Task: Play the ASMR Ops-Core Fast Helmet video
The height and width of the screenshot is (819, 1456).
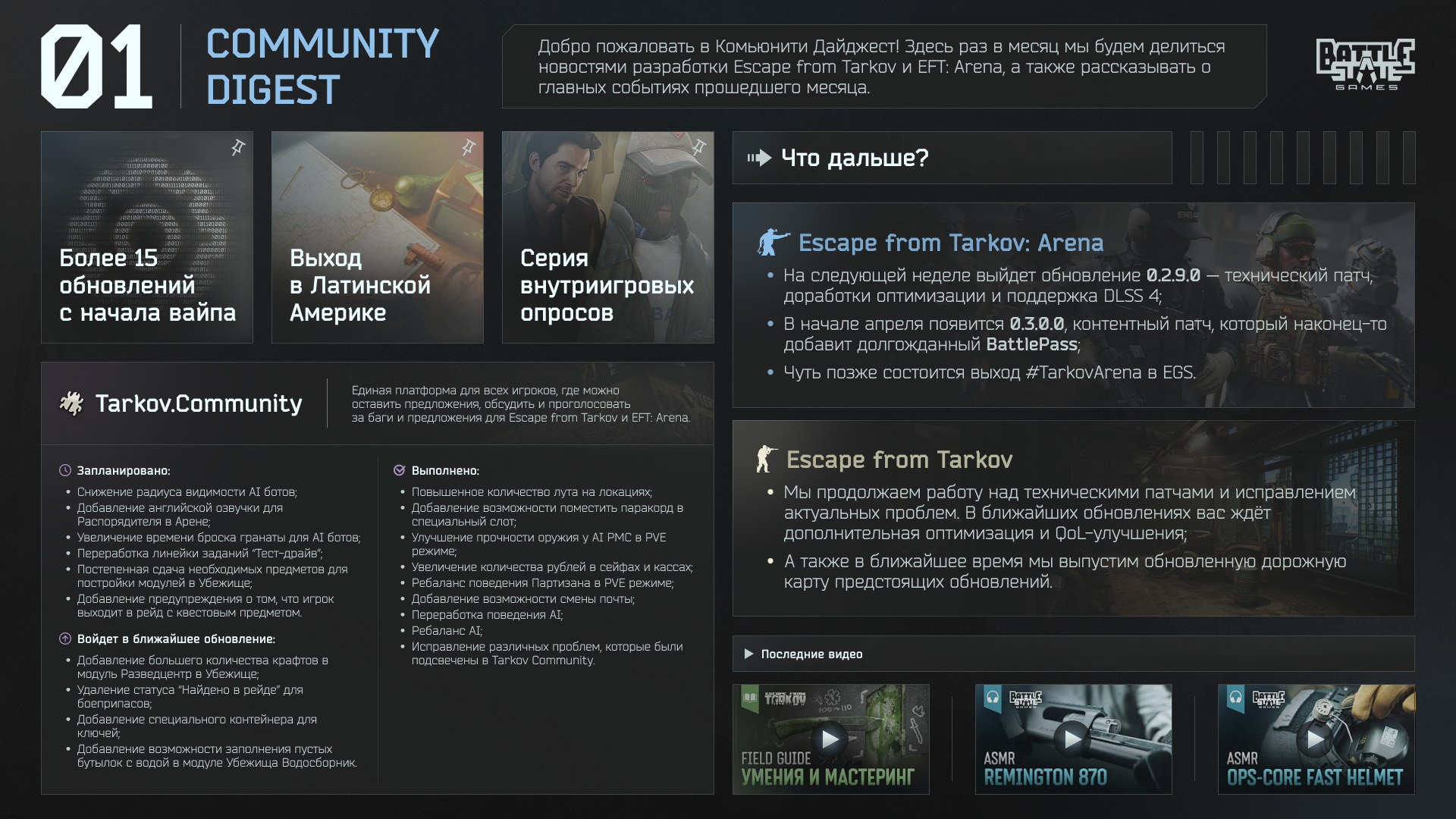Action: pos(1316,739)
